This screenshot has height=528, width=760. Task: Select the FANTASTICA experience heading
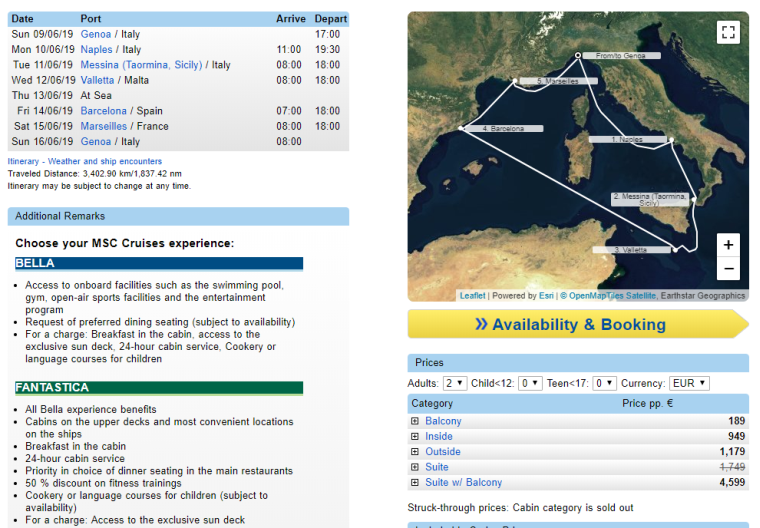159,387
